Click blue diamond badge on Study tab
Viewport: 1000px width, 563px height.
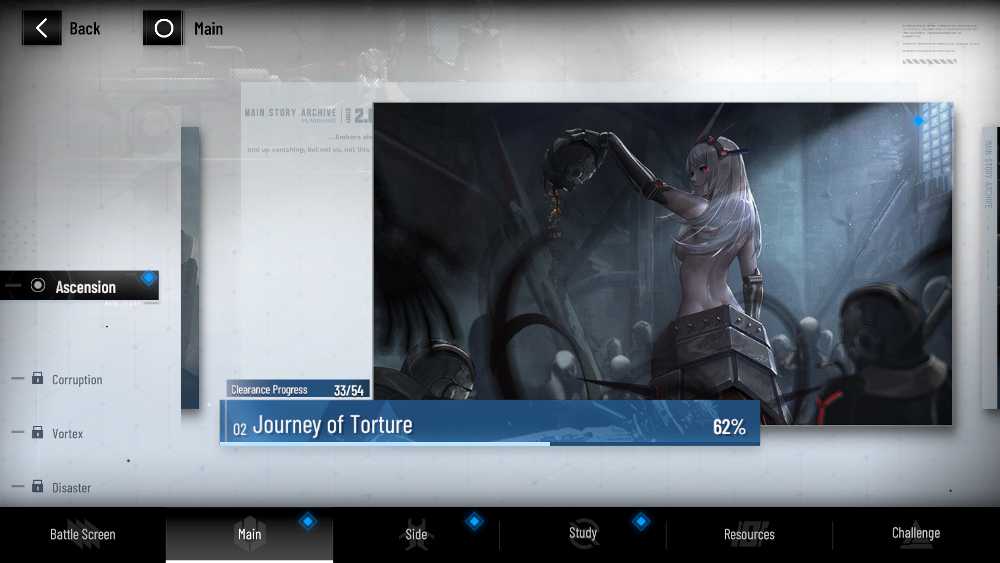point(641,522)
